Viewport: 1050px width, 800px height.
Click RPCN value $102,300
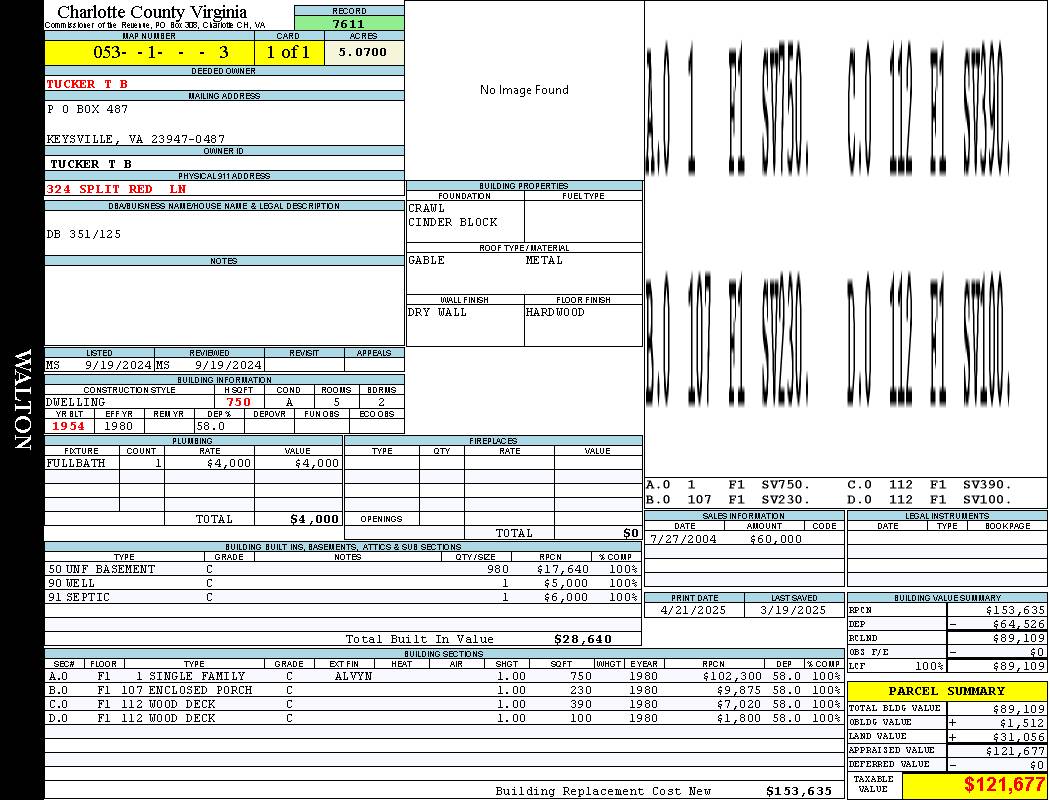[x=733, y=677]
